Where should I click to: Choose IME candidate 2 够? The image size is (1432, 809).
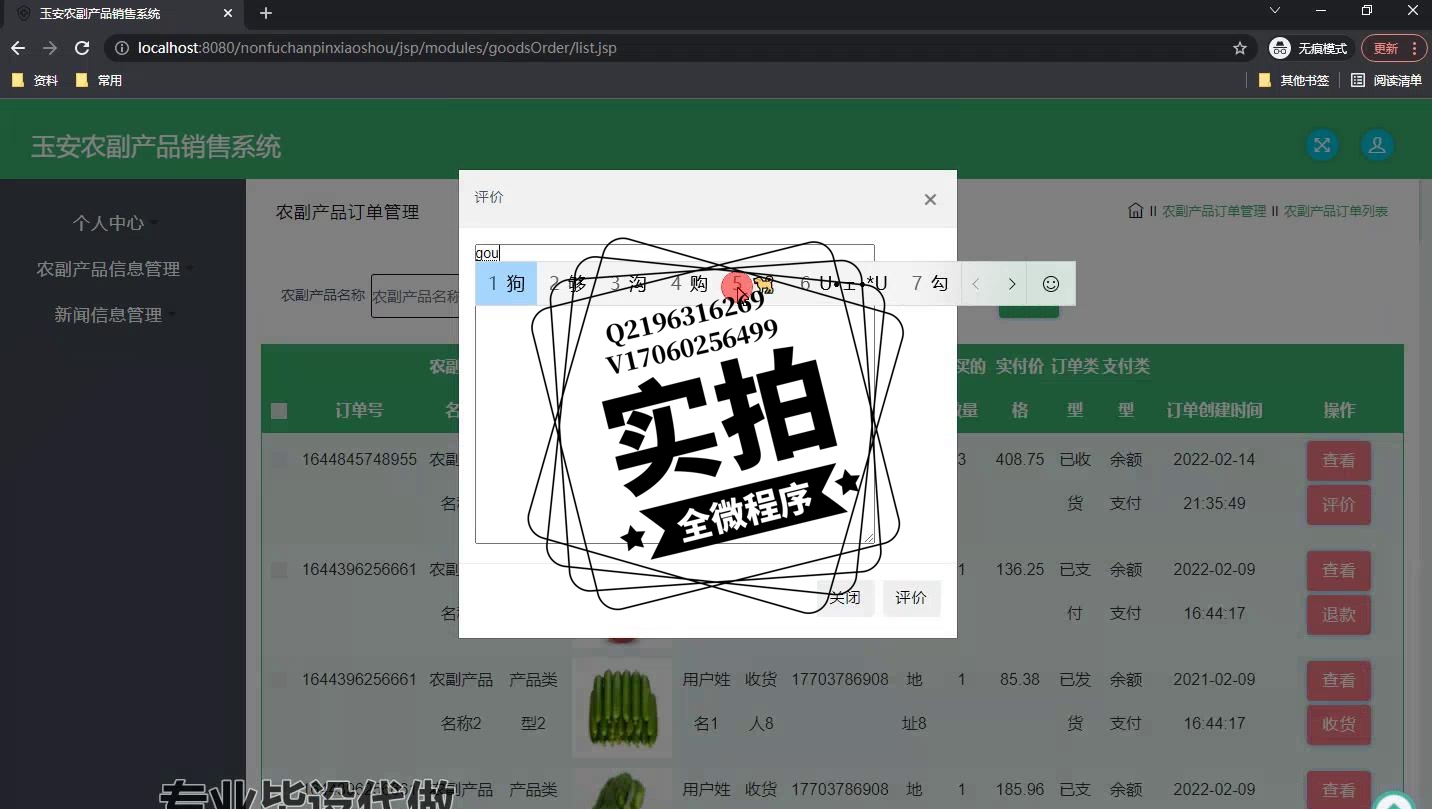click(x=568, y=284)
